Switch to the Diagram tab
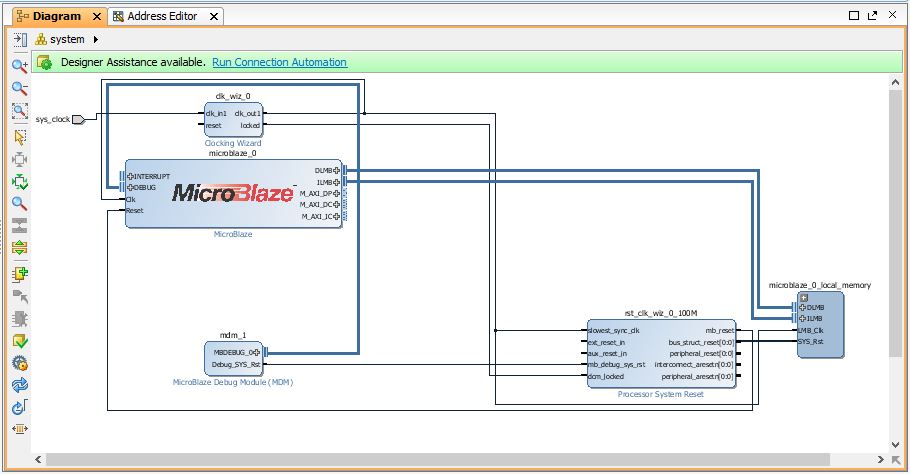This screenshot has height=474, width=910. pos(57,16)
